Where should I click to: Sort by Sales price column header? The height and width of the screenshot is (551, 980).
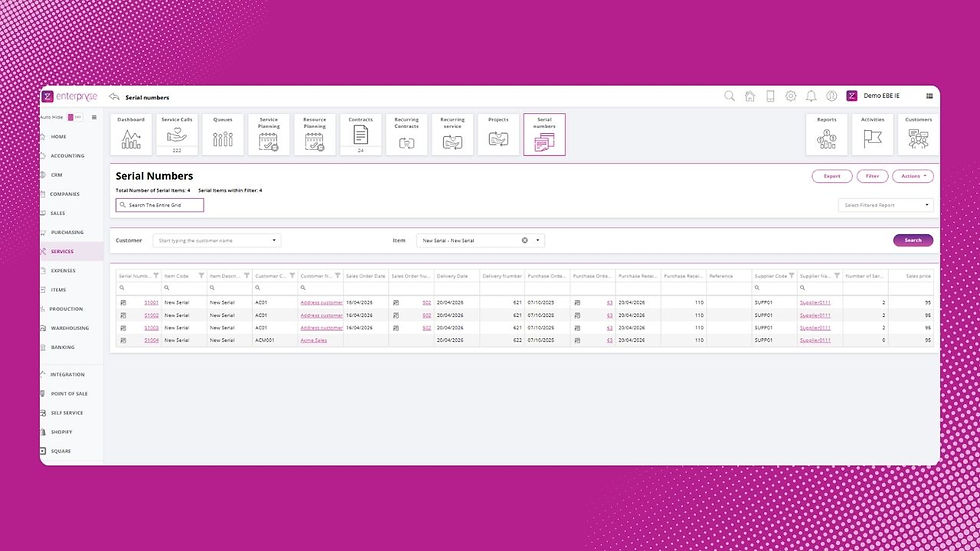click(x=918, y=276)
